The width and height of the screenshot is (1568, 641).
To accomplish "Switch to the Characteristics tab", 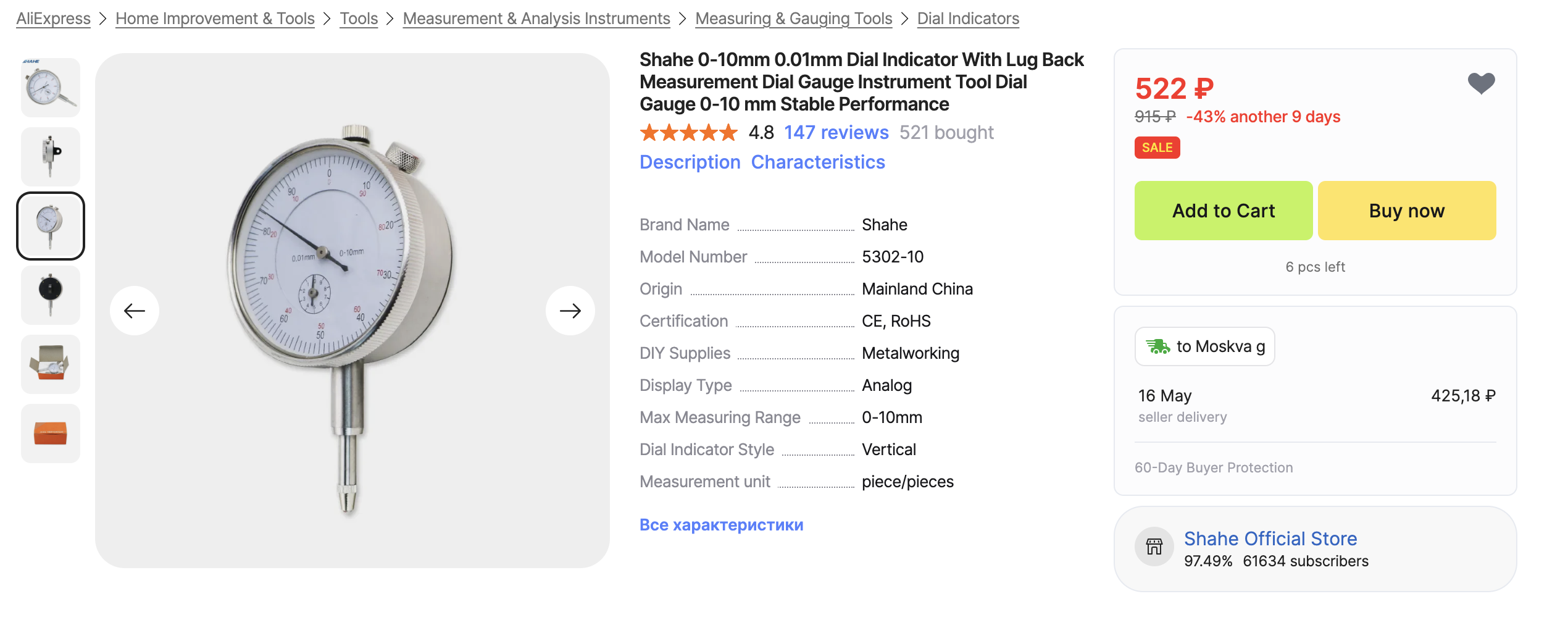I will tap(818, 162).
